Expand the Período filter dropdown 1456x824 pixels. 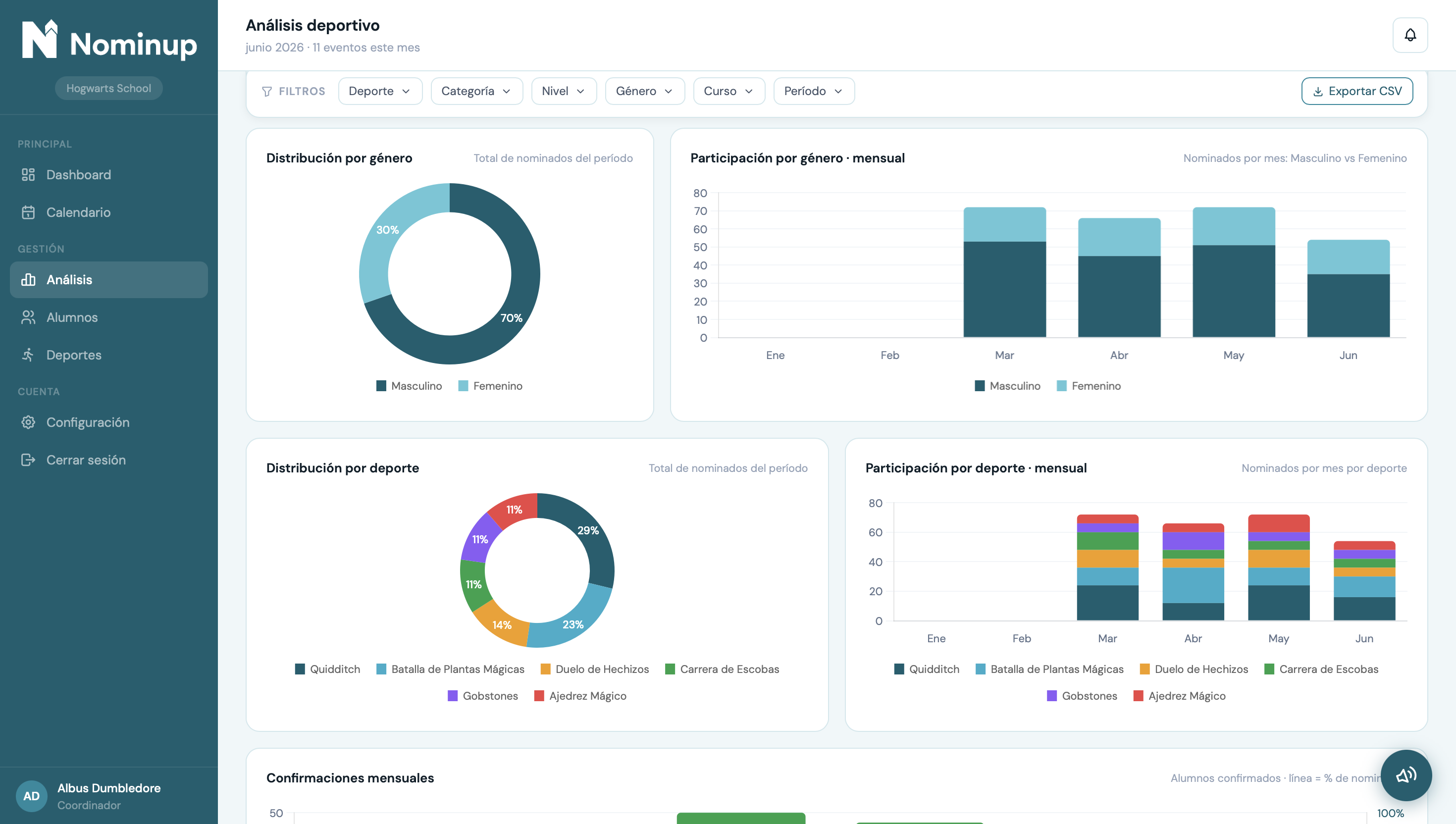coord(814,91)
